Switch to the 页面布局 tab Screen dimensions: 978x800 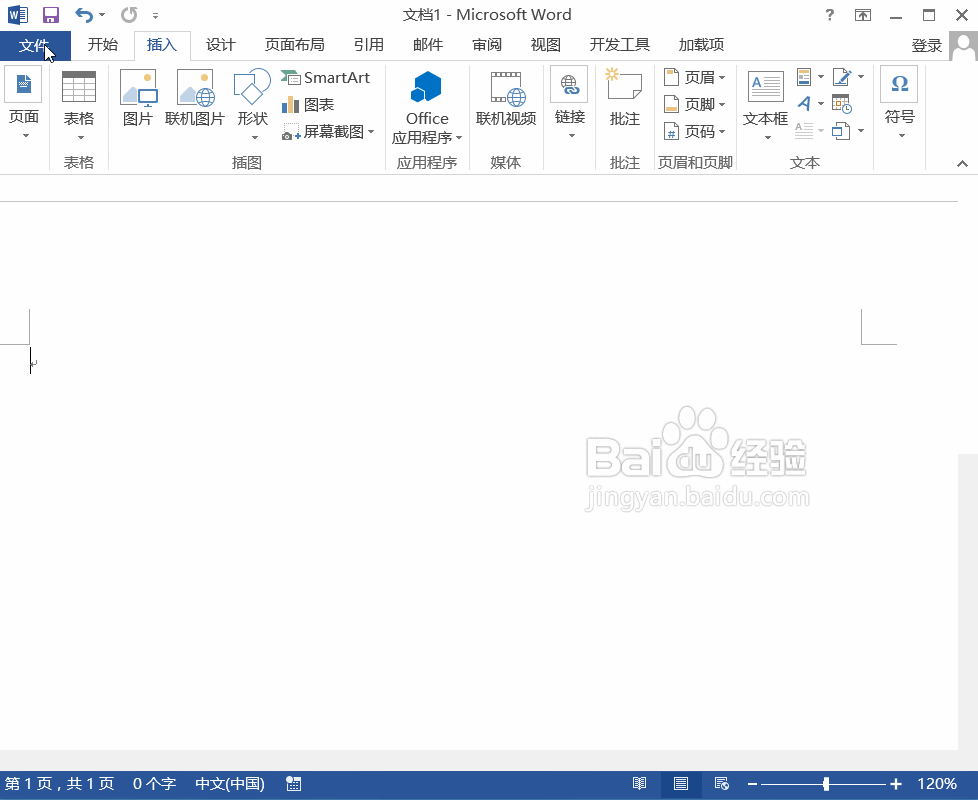click(294, 45)
